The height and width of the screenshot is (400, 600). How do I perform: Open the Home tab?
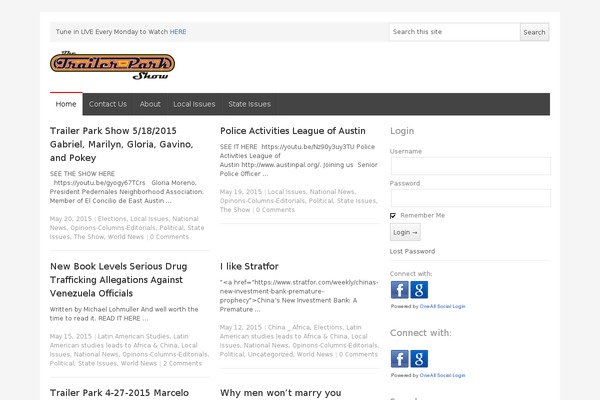[x=66, y=104]
